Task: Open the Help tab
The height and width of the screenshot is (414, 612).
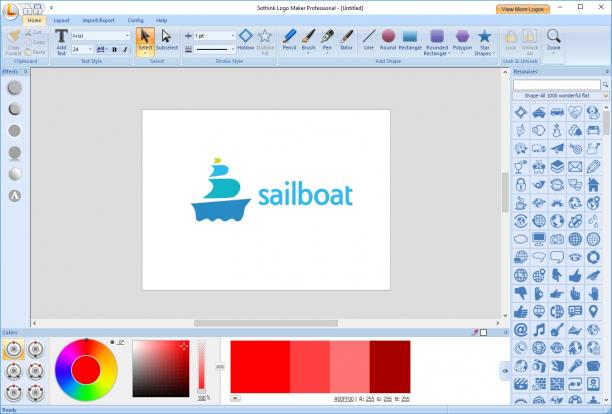Action: pyautogui.click(x=162, y=20)
